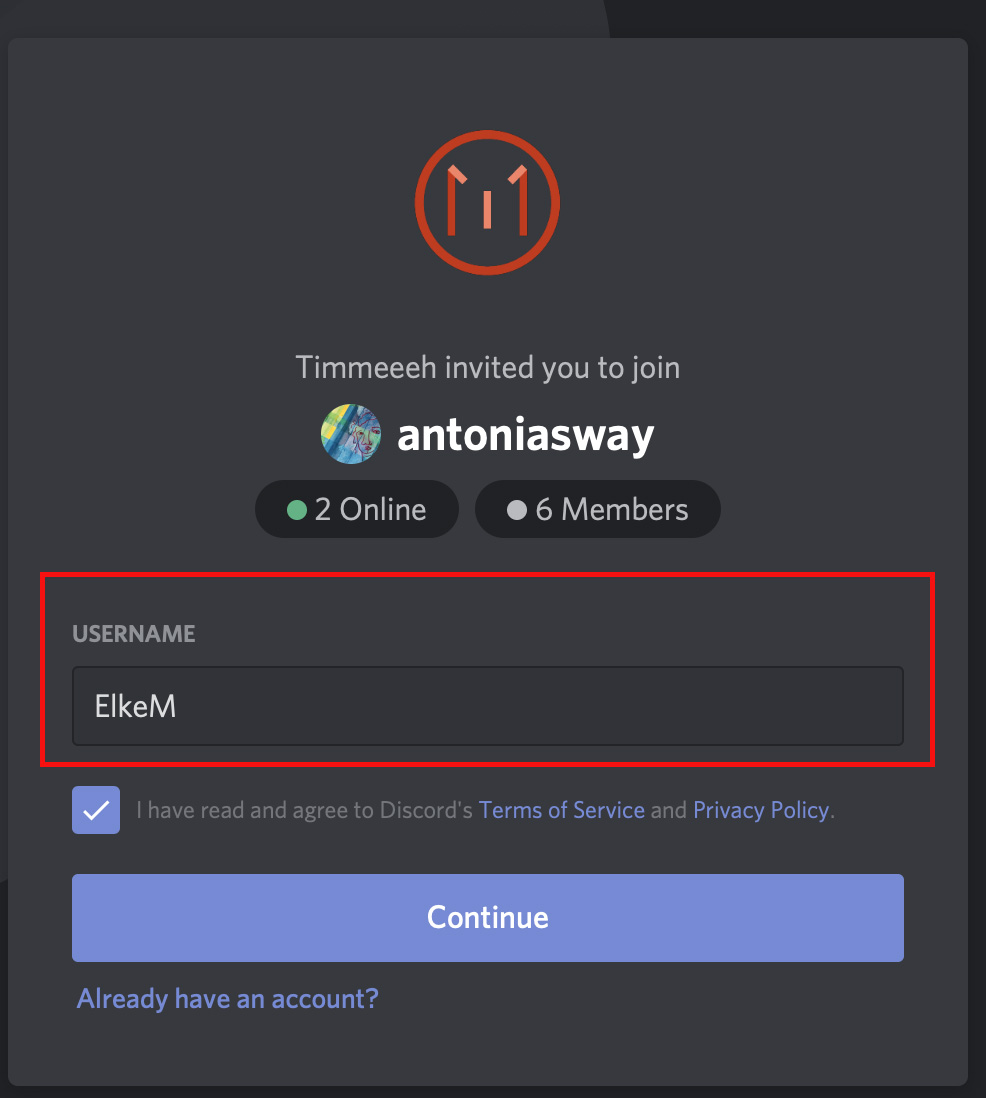Click the red circular M logo
Screen dimensions: 986x1098
click(487, 202)
